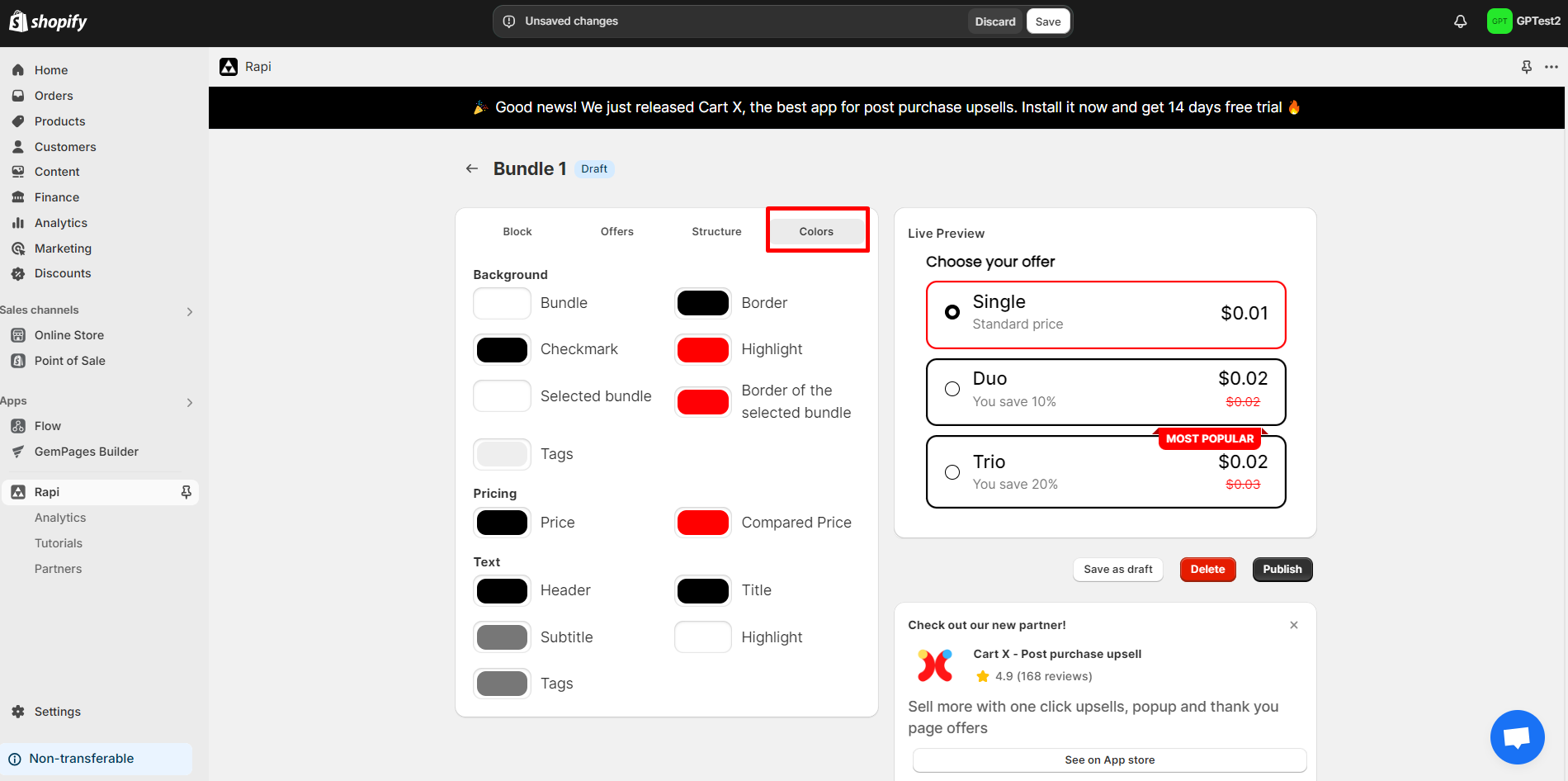Open the Analytics section in the sidebar
This screenshot has width=1568, height=781.
coord(59,222)
